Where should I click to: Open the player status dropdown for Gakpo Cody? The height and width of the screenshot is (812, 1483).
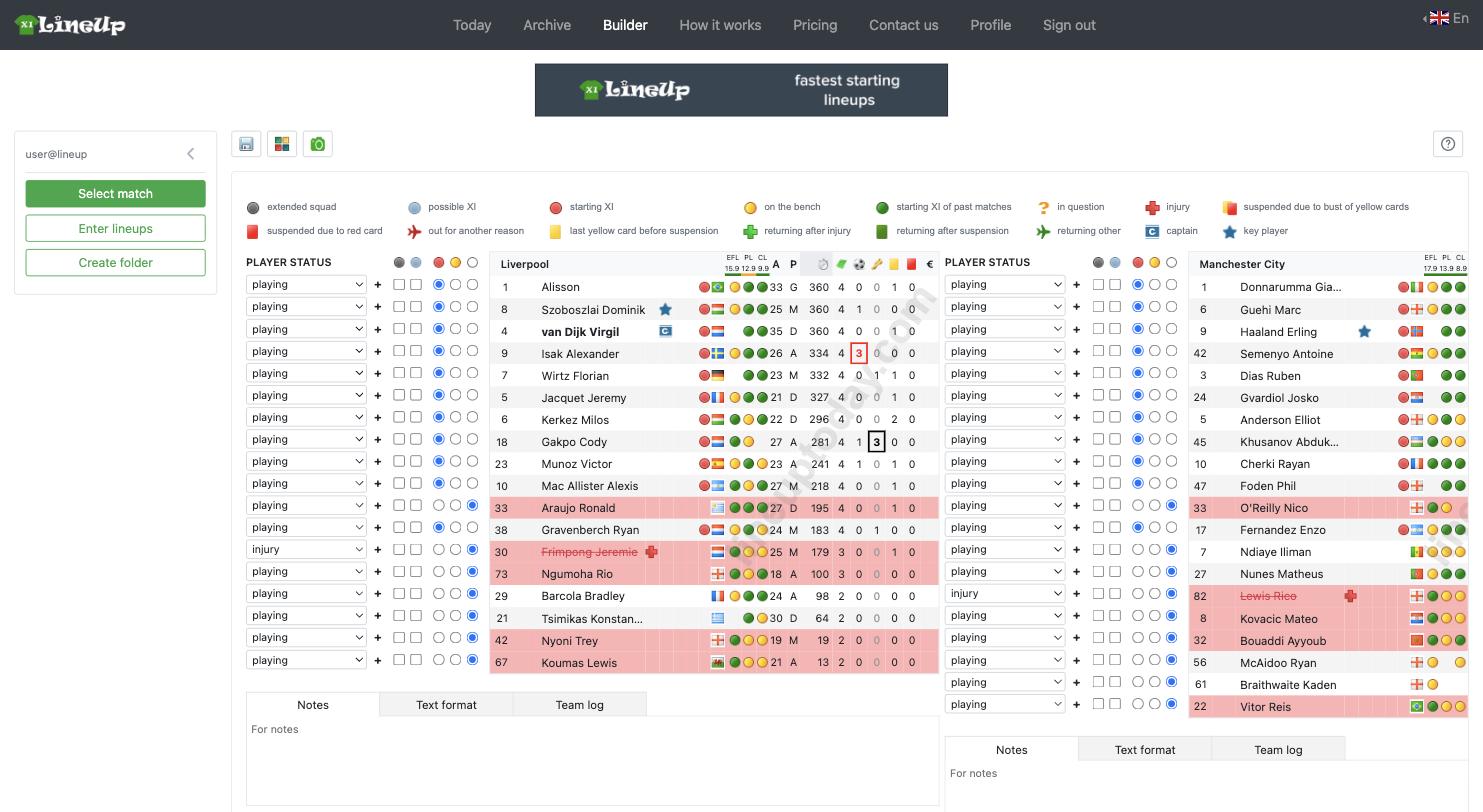pos(306,439)
